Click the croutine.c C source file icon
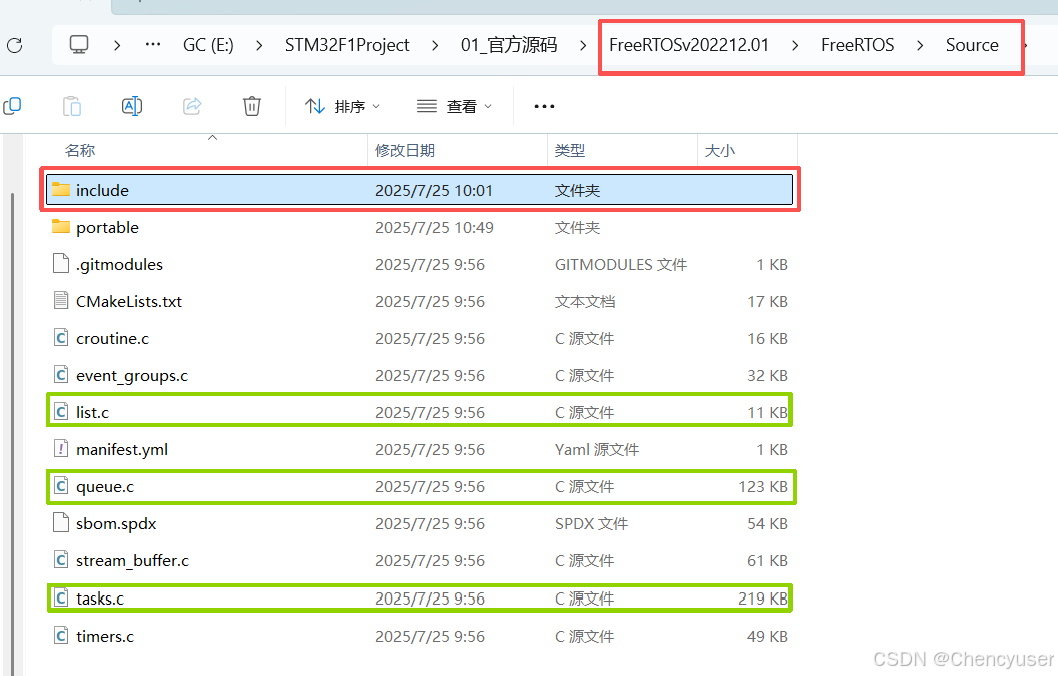Image resolution: width=1058 pixels, height=676 pixels. pyautogui.click(x=61, y=338)
